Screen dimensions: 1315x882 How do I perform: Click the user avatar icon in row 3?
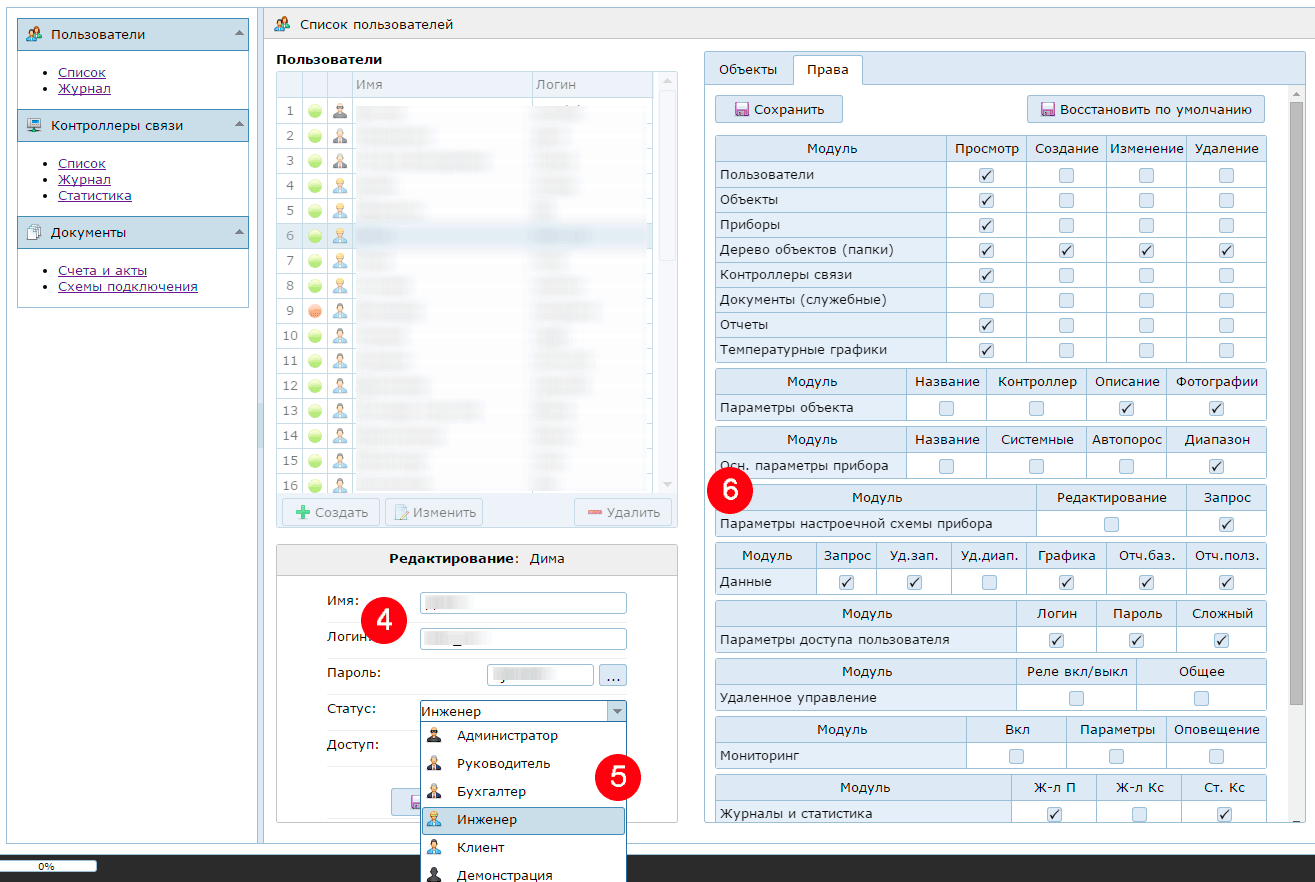point(340,161)
